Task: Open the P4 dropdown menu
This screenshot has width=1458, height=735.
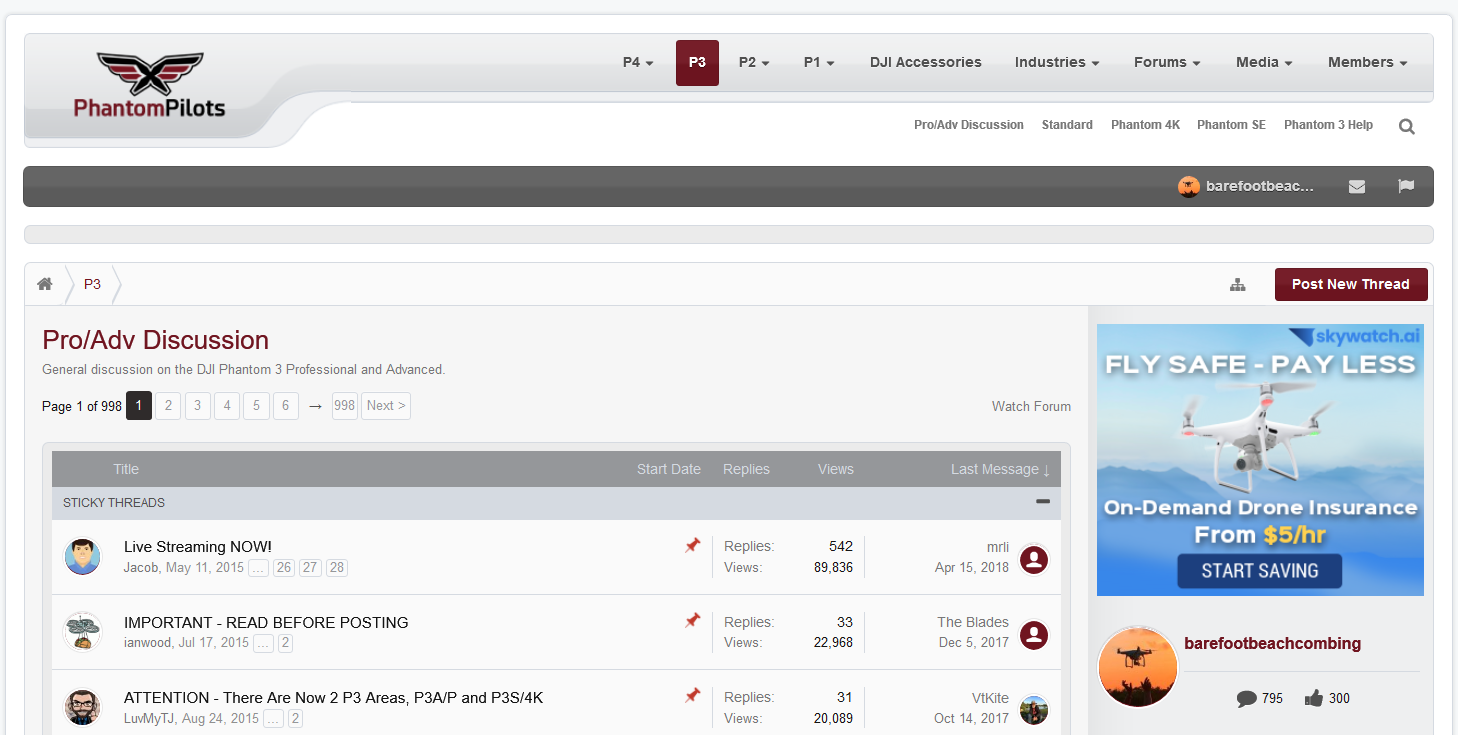Action: coord(638,62)
